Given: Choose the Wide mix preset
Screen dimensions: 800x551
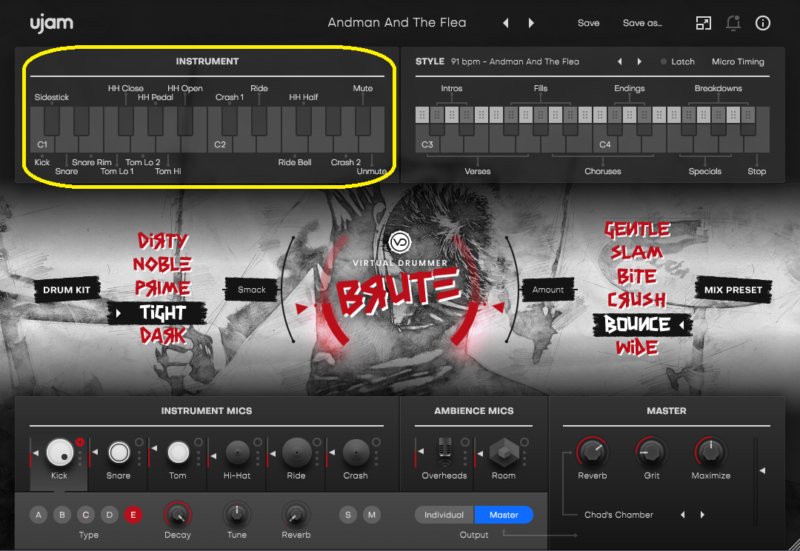Looking at the screenshot, I should point(637,348).
